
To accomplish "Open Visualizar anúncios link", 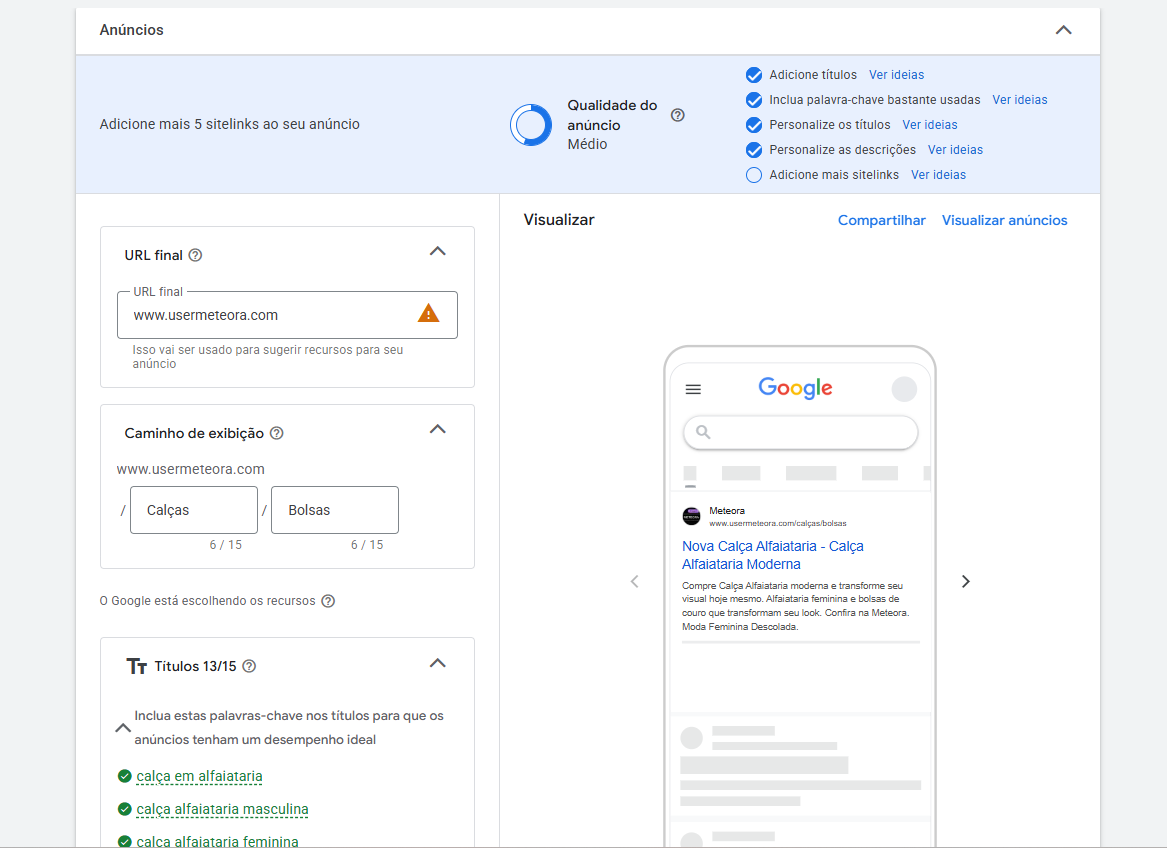I will coord(1004,220).
